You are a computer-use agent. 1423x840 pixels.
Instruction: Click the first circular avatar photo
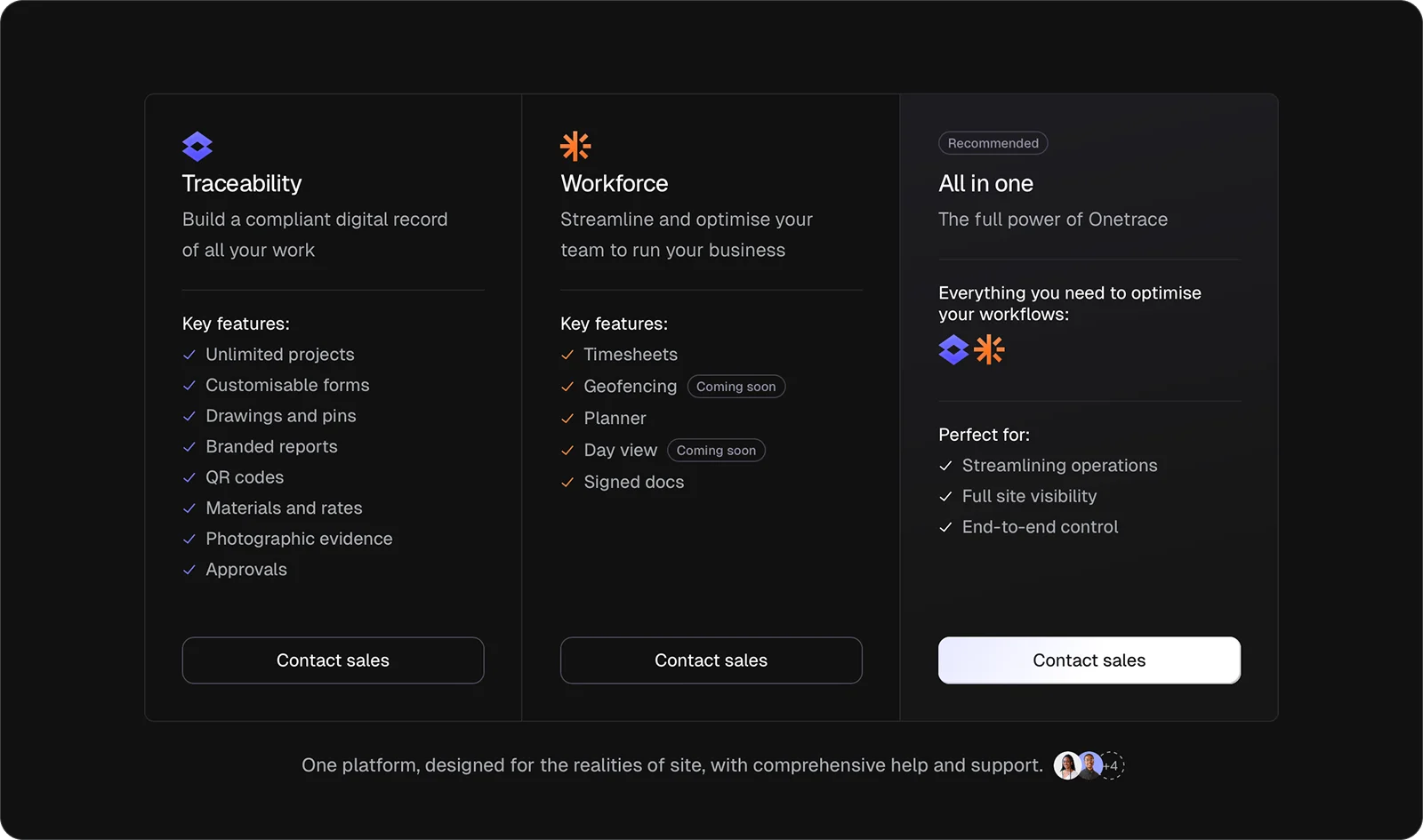point(1066,765)
